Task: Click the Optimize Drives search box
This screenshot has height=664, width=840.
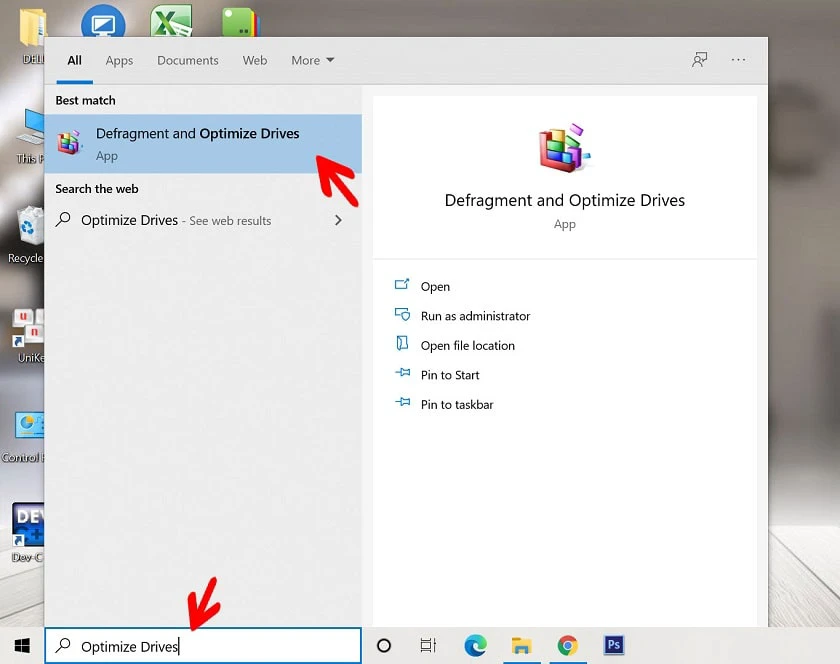Action: (203, 646)
